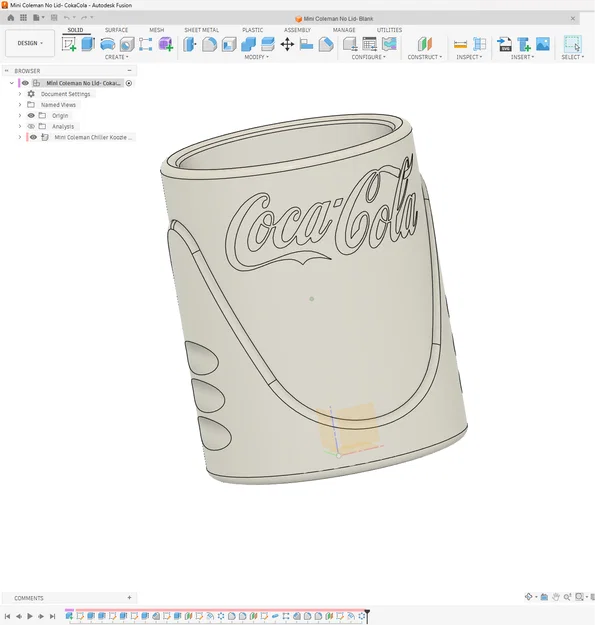The width and height of the screenshot is (595, 625).
Task: Toggle visibility of the Analysis folder
Action: pos(31,126)
